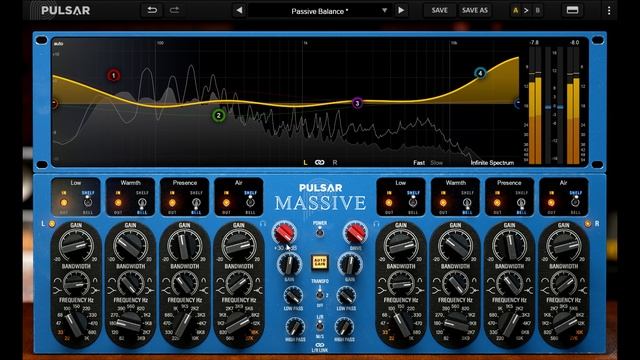This screenshot has width=640, height=360.
Task: Show the R channel curve in the graph
Action: pyautogui.click(x=335, y=162)
